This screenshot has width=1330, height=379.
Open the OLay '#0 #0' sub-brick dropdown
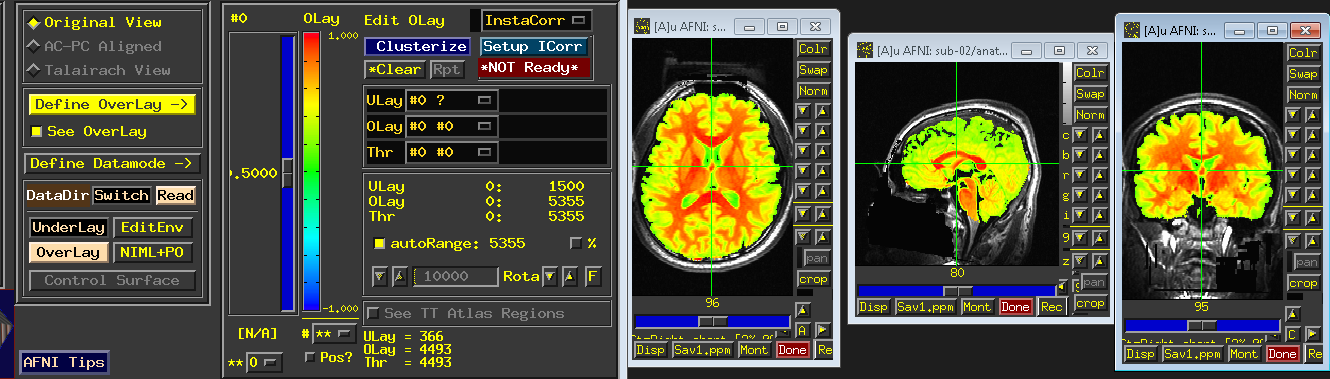[451, 126]
